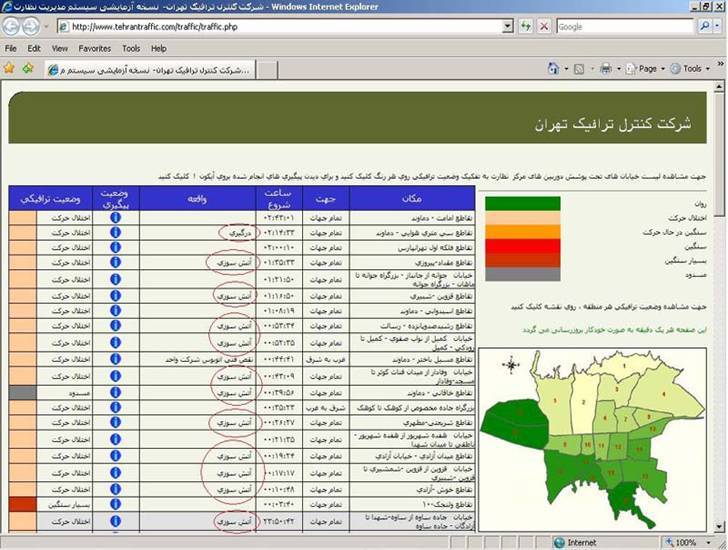Click info icon in the درگیری row
Screen dimensions: 728x550
click(x=115, y=232)
